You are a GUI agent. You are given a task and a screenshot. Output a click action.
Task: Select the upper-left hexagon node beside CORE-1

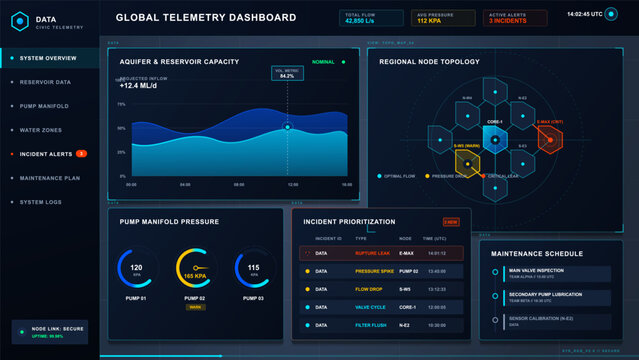[x=467, y=116]
